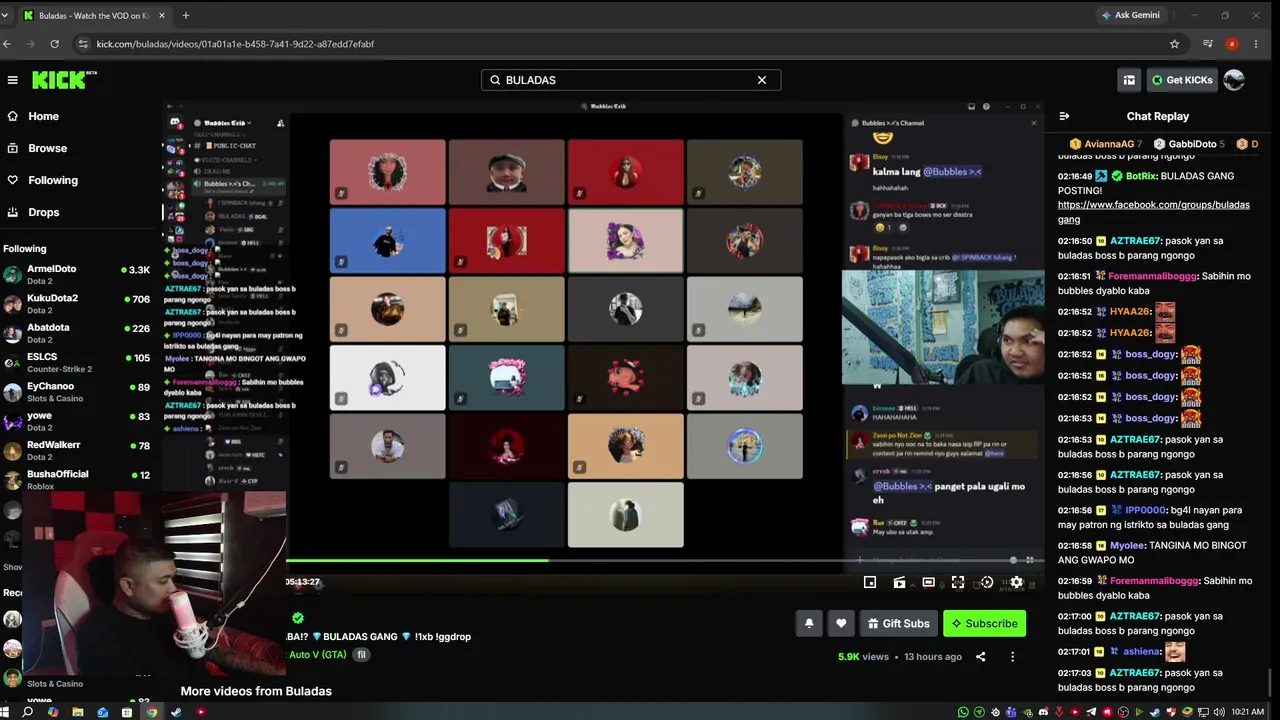Open Chrome three-dot menu
This screenshot has width=1280, height=720.
coord(1256,44)
